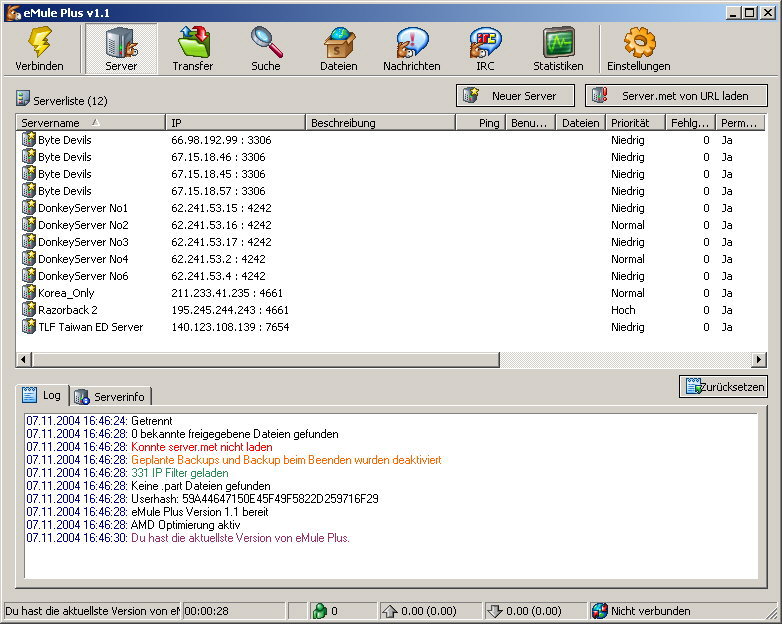
Task: Sort by Benu... users column header
Action: coord(531,123)
